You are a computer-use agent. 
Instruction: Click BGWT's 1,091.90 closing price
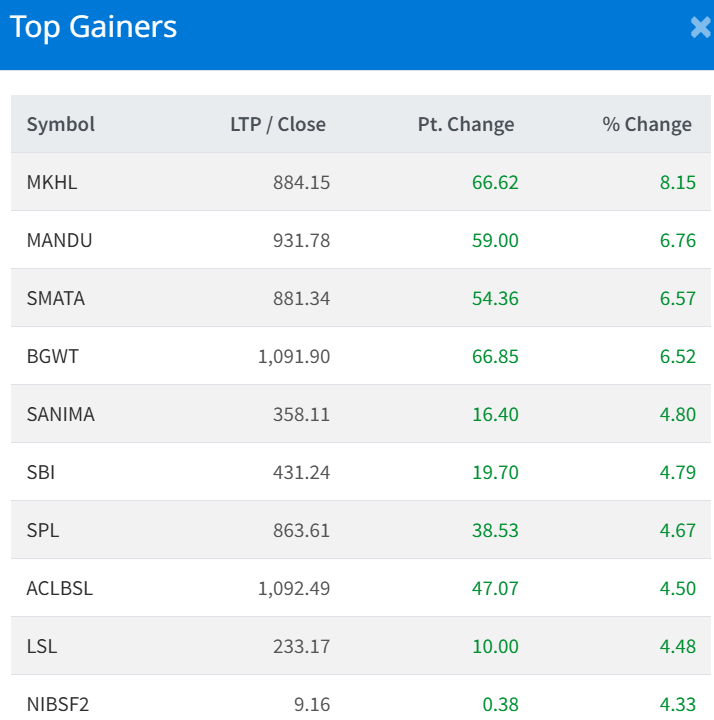pos(294,357)
